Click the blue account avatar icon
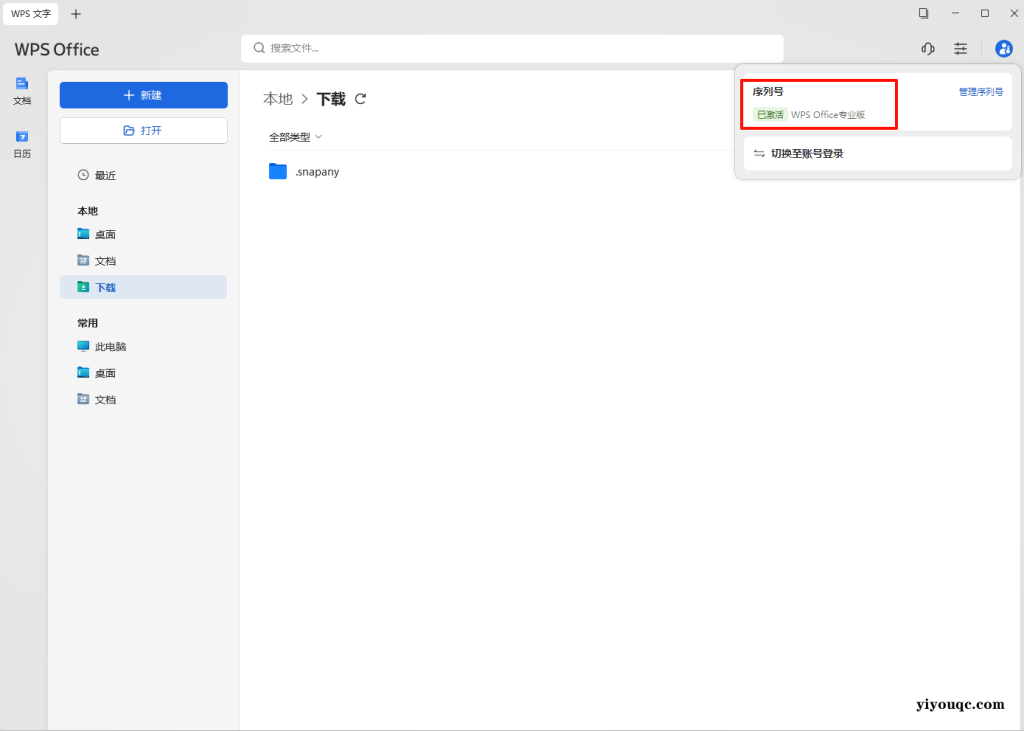Screen dimensions: 1024x731 1003,48
